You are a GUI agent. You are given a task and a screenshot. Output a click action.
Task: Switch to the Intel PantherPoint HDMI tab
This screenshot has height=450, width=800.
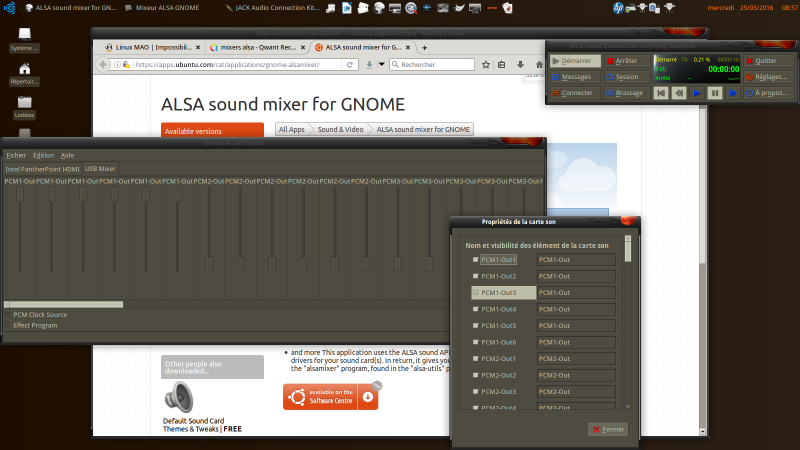[42, 169]
